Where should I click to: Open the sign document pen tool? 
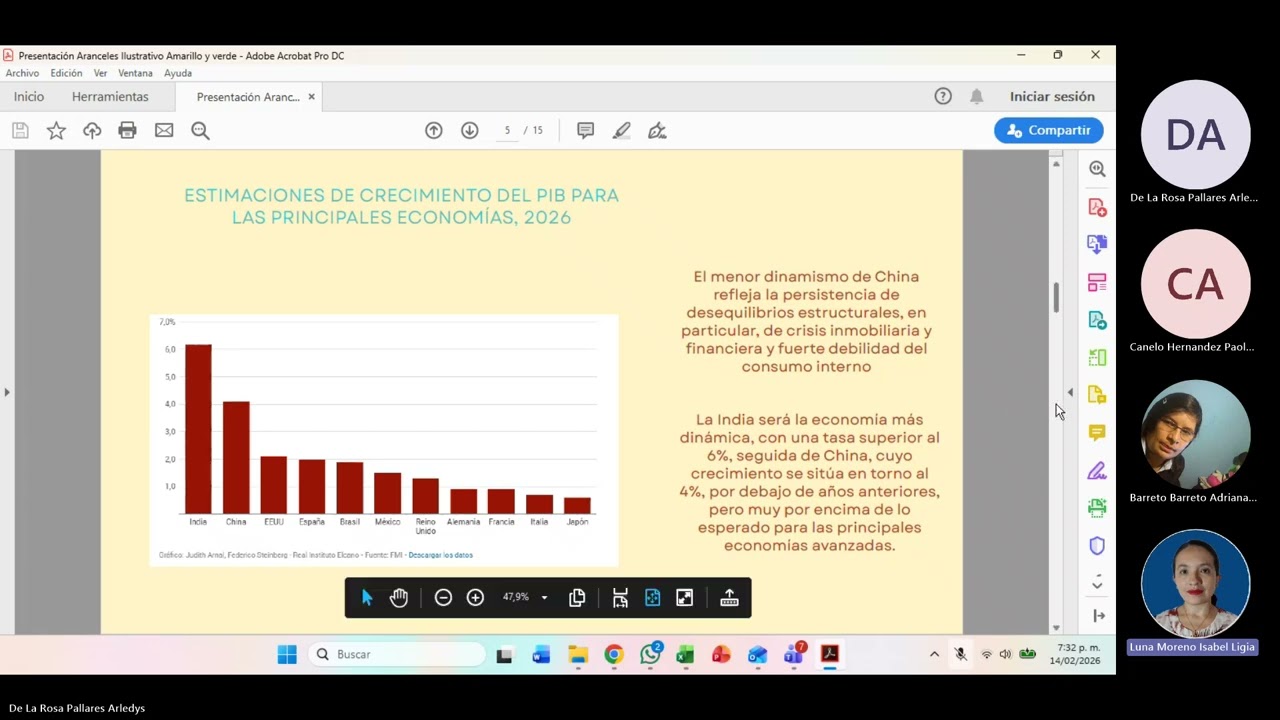tap(657, 130)
